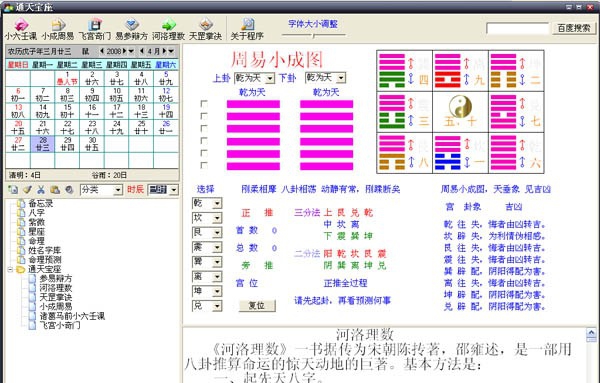Open 天罡掌诀 in the tree
This screenshot has width=600, height=383.
click(56, 297)
